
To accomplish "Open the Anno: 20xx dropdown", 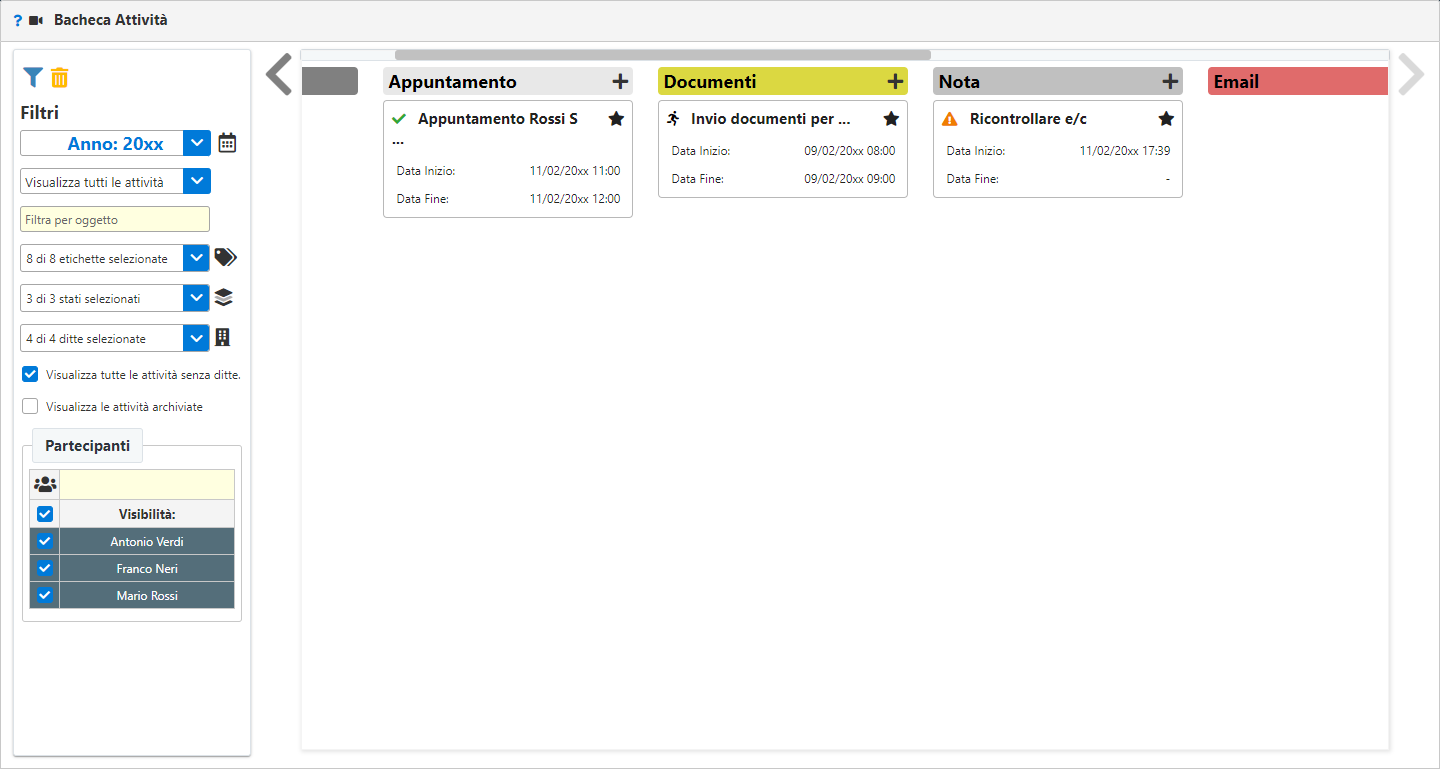I will (x=197, y=143).
